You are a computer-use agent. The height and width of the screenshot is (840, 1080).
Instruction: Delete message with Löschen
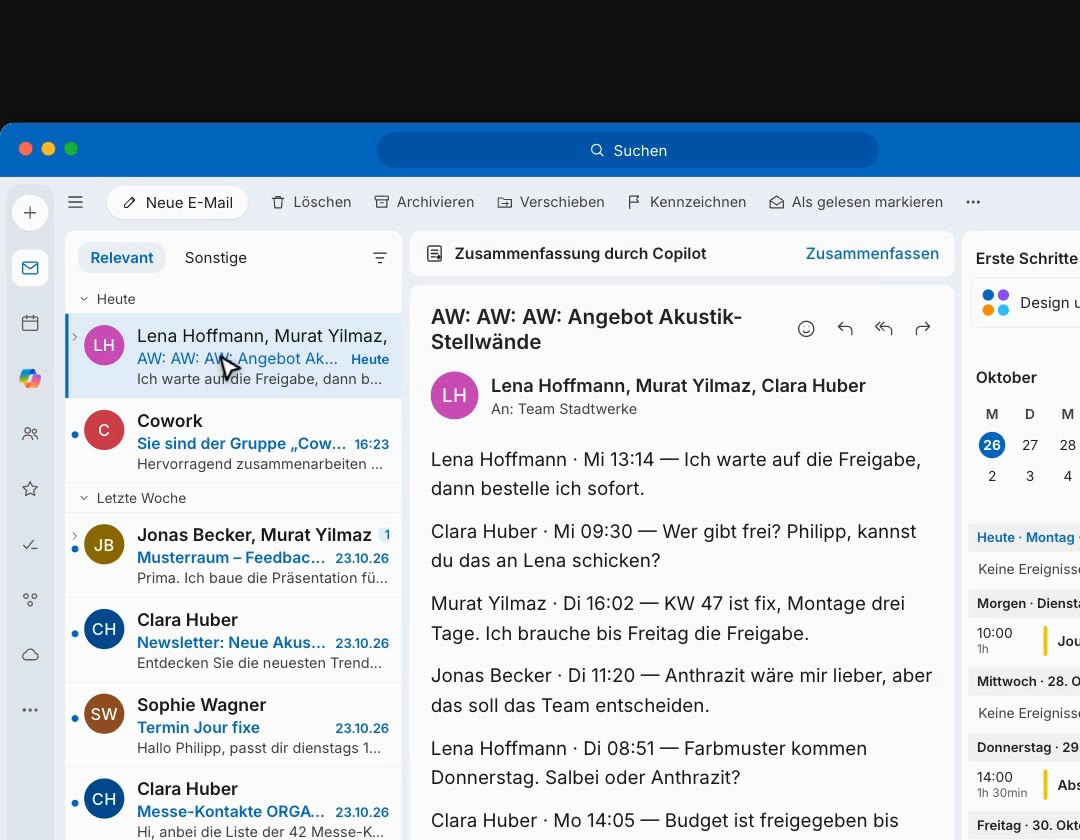pyautogui.click(x=311, y=202)
